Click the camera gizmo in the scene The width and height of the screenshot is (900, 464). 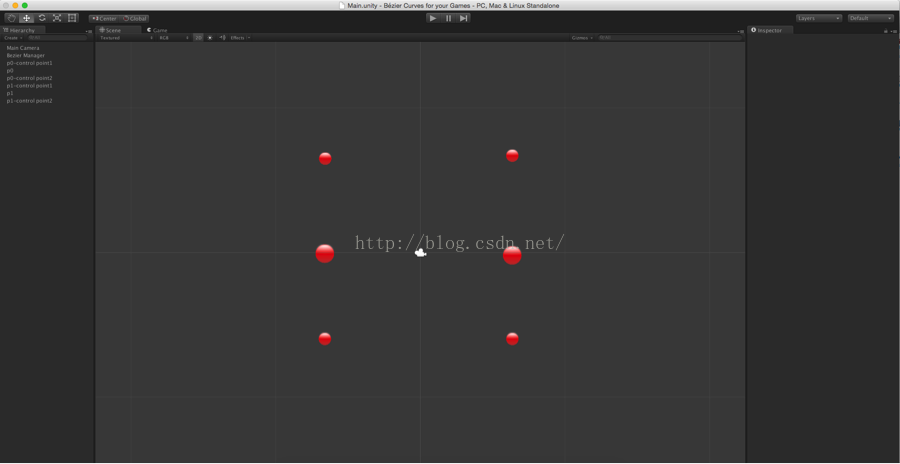(421, 252)
